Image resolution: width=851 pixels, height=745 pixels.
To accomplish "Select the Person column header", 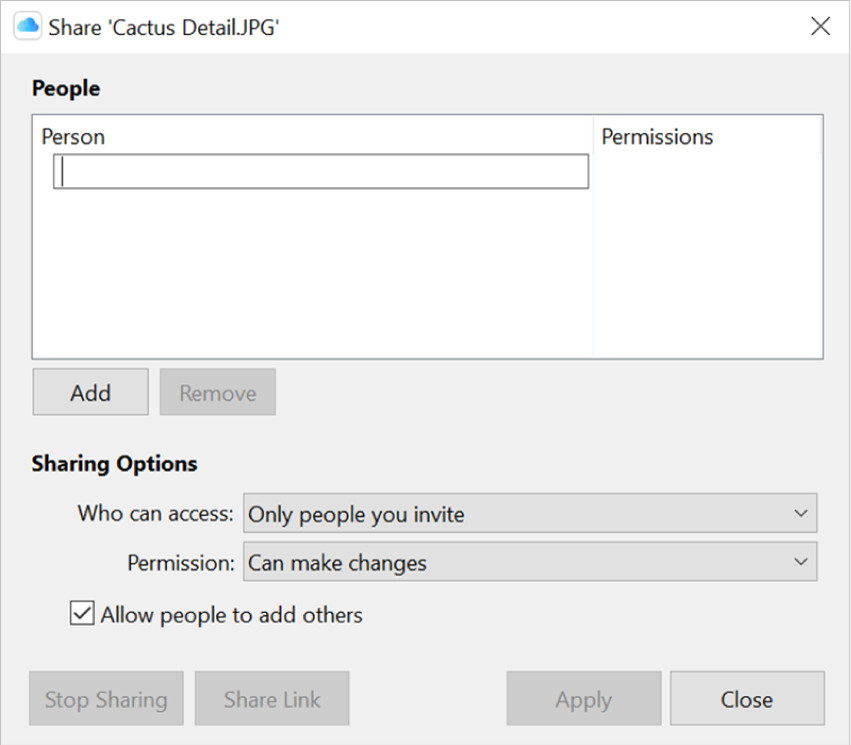I will coord(73,137).
